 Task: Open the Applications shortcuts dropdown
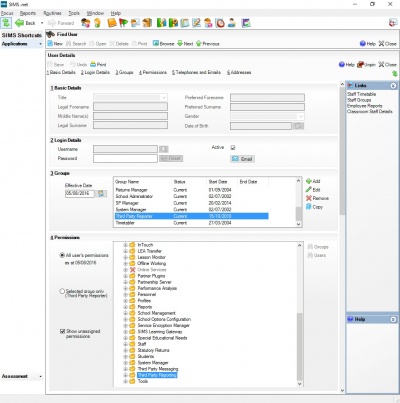pyautogui.click(x=40, y=44)
